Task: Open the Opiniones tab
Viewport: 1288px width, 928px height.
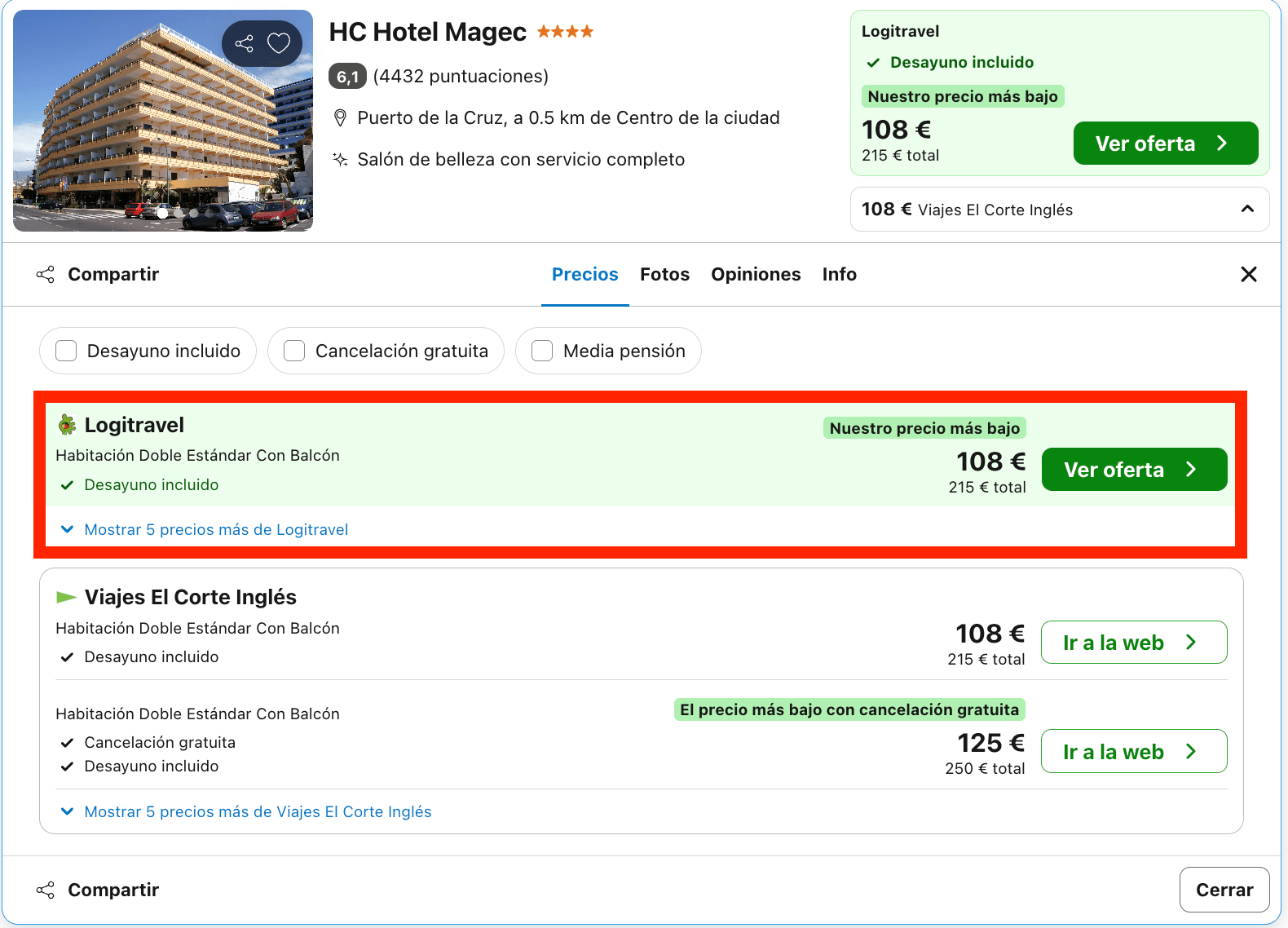Action: coord(756,275)
